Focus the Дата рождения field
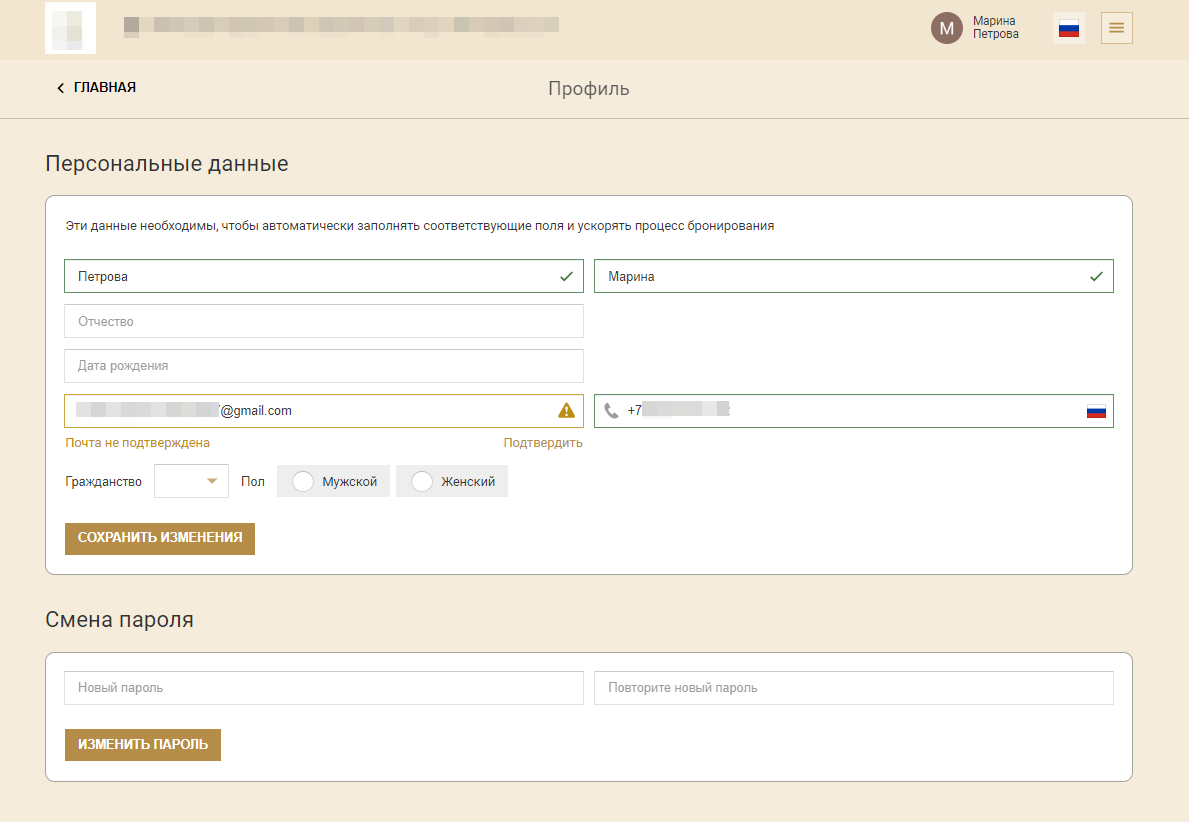Viewport: 1189px width, 822px height. coord(324,366)
